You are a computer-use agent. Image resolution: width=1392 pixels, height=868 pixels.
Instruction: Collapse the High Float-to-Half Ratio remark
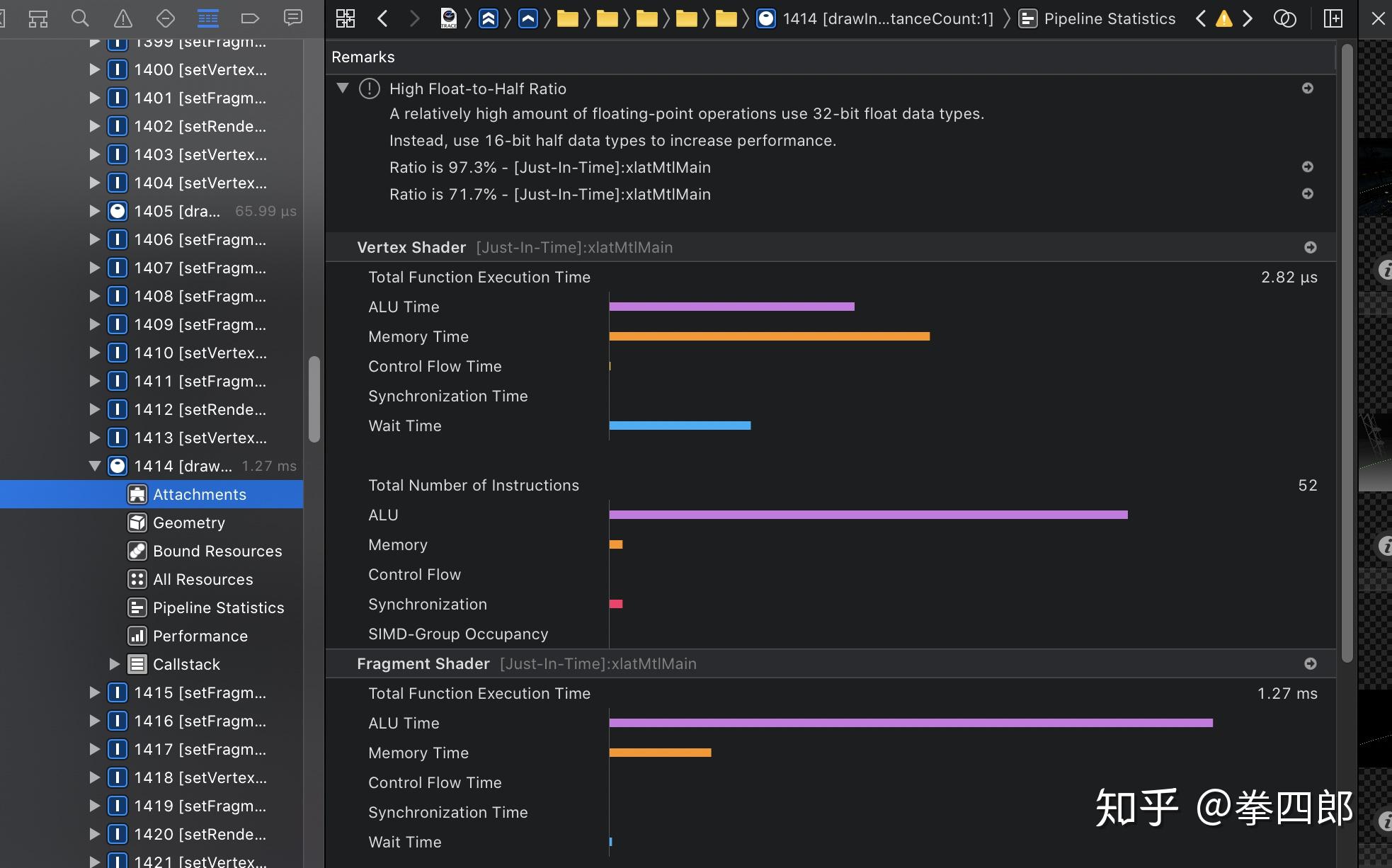343,89
